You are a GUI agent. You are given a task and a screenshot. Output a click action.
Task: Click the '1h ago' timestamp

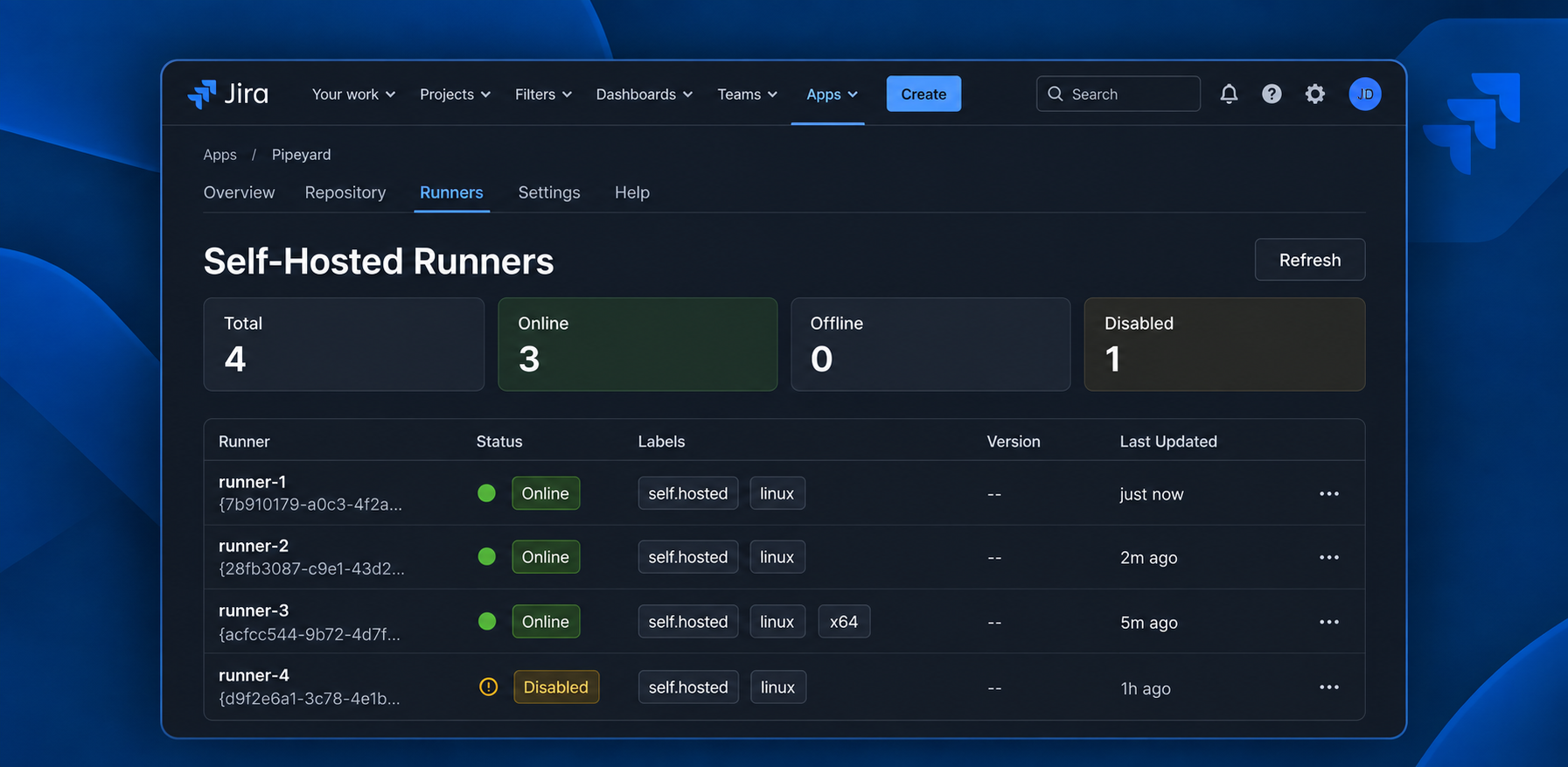coord(1146,688)
